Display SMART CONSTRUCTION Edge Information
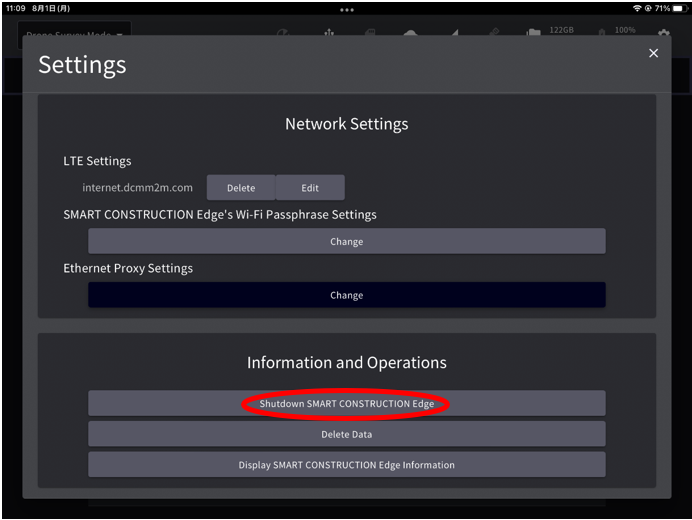692x520 pixels. (346, 464)
